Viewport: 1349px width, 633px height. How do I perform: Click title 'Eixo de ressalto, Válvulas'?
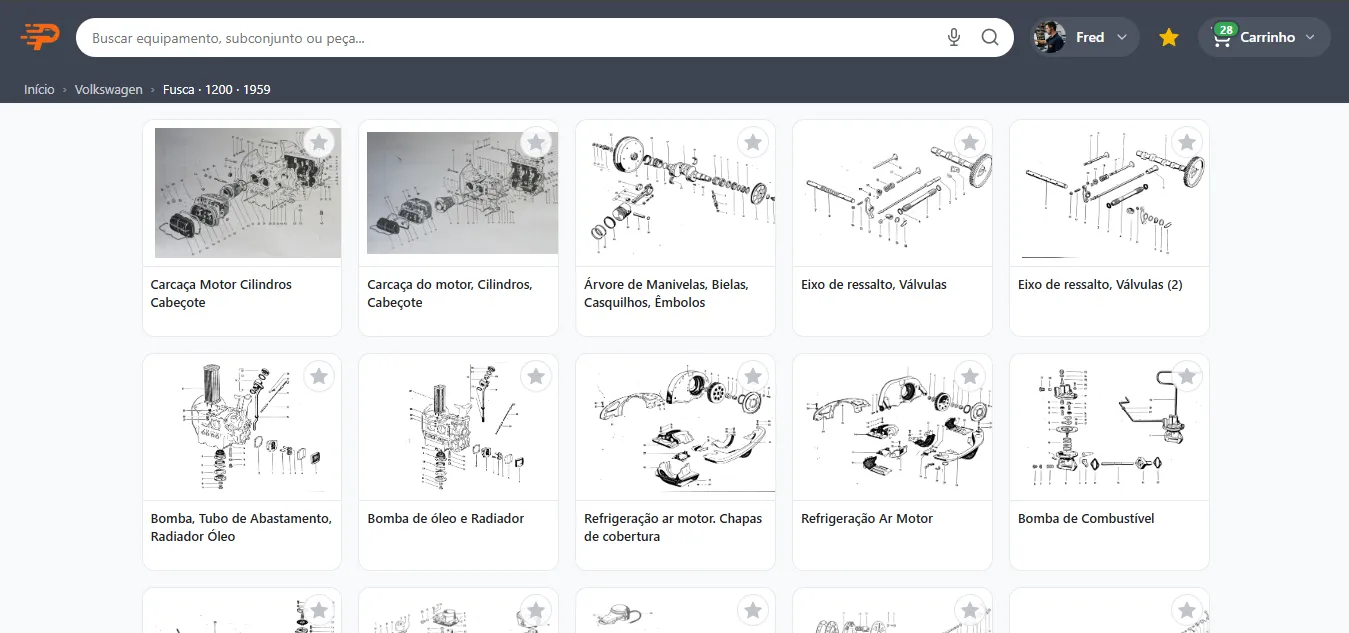(874, 284)
